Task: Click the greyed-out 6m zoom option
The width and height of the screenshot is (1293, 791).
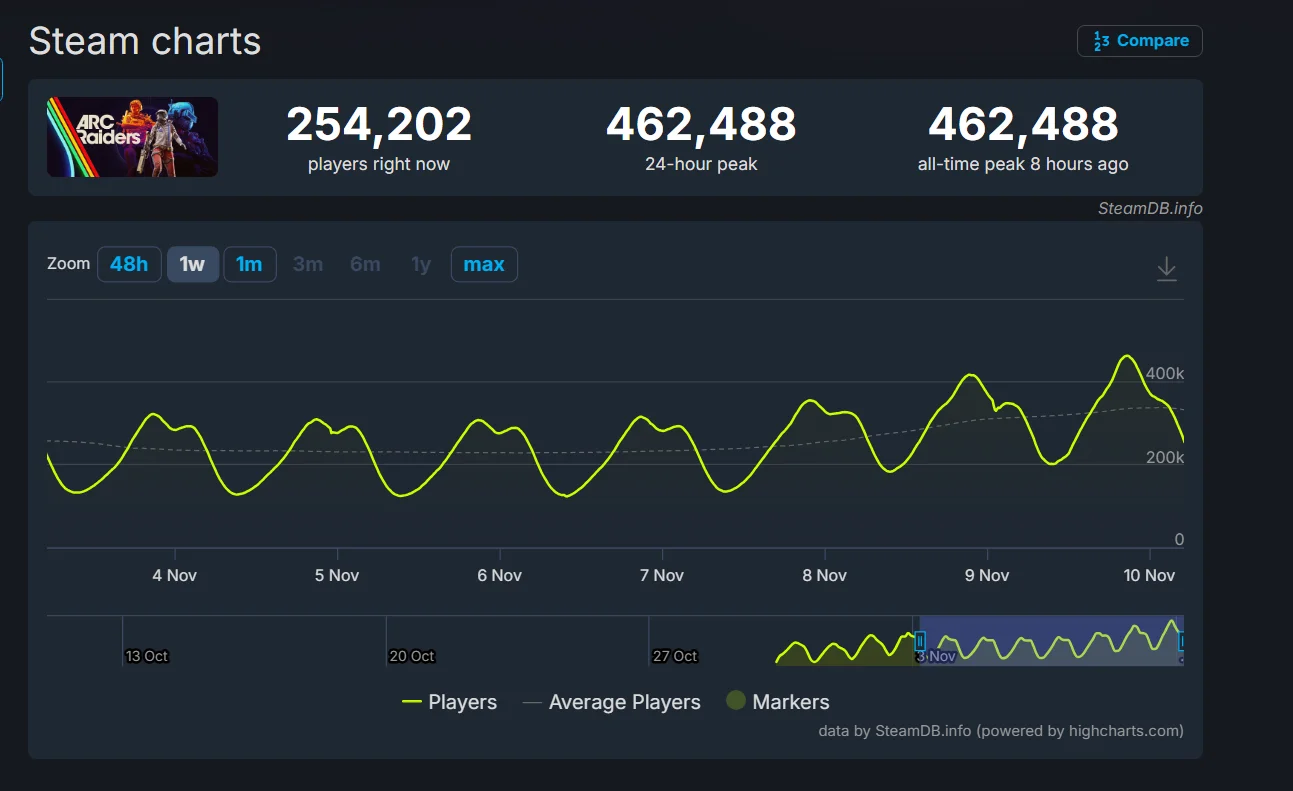Action: tap(365, 264)
